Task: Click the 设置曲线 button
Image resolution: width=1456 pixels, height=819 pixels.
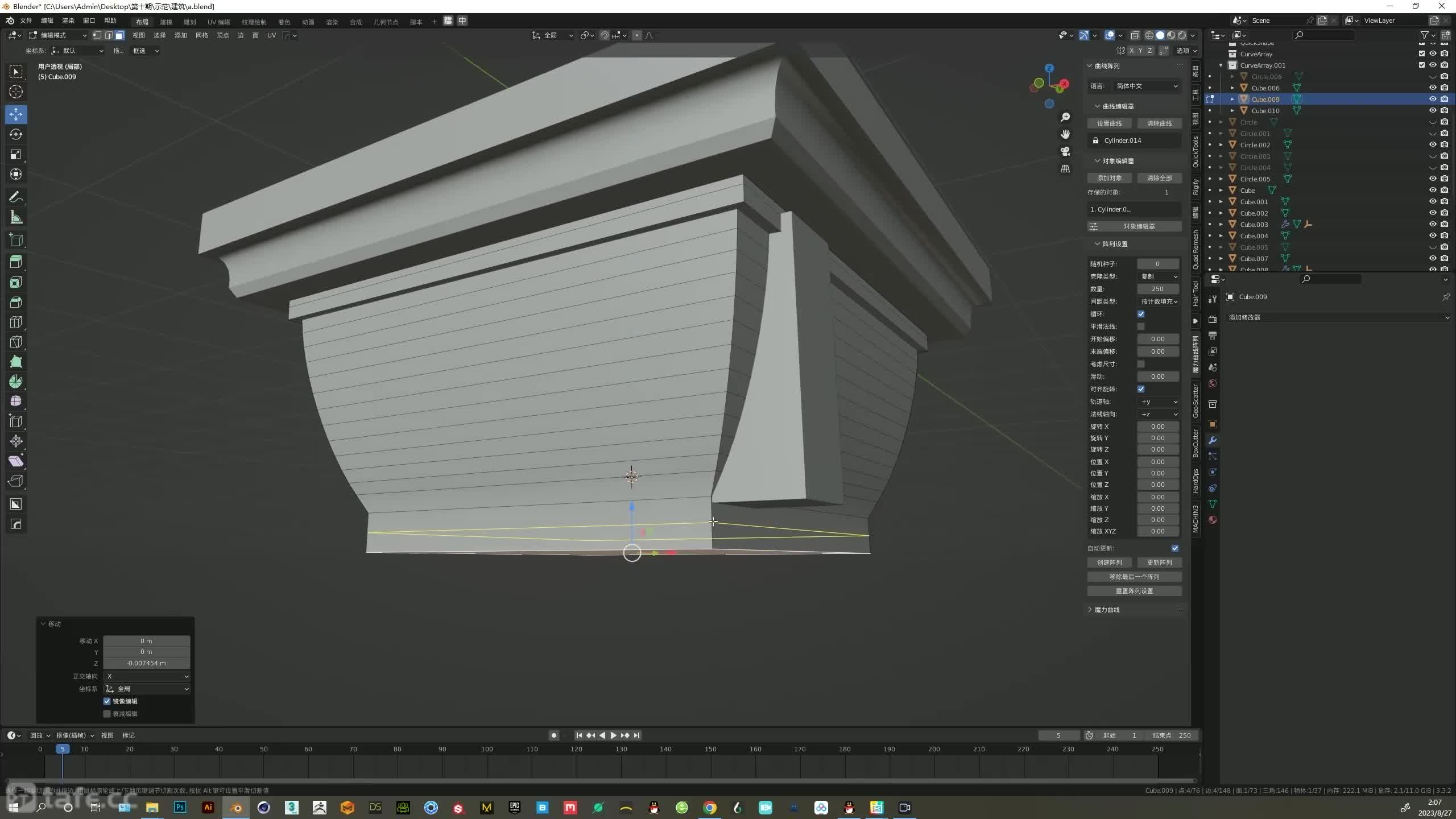Action: click(1110, 123)
